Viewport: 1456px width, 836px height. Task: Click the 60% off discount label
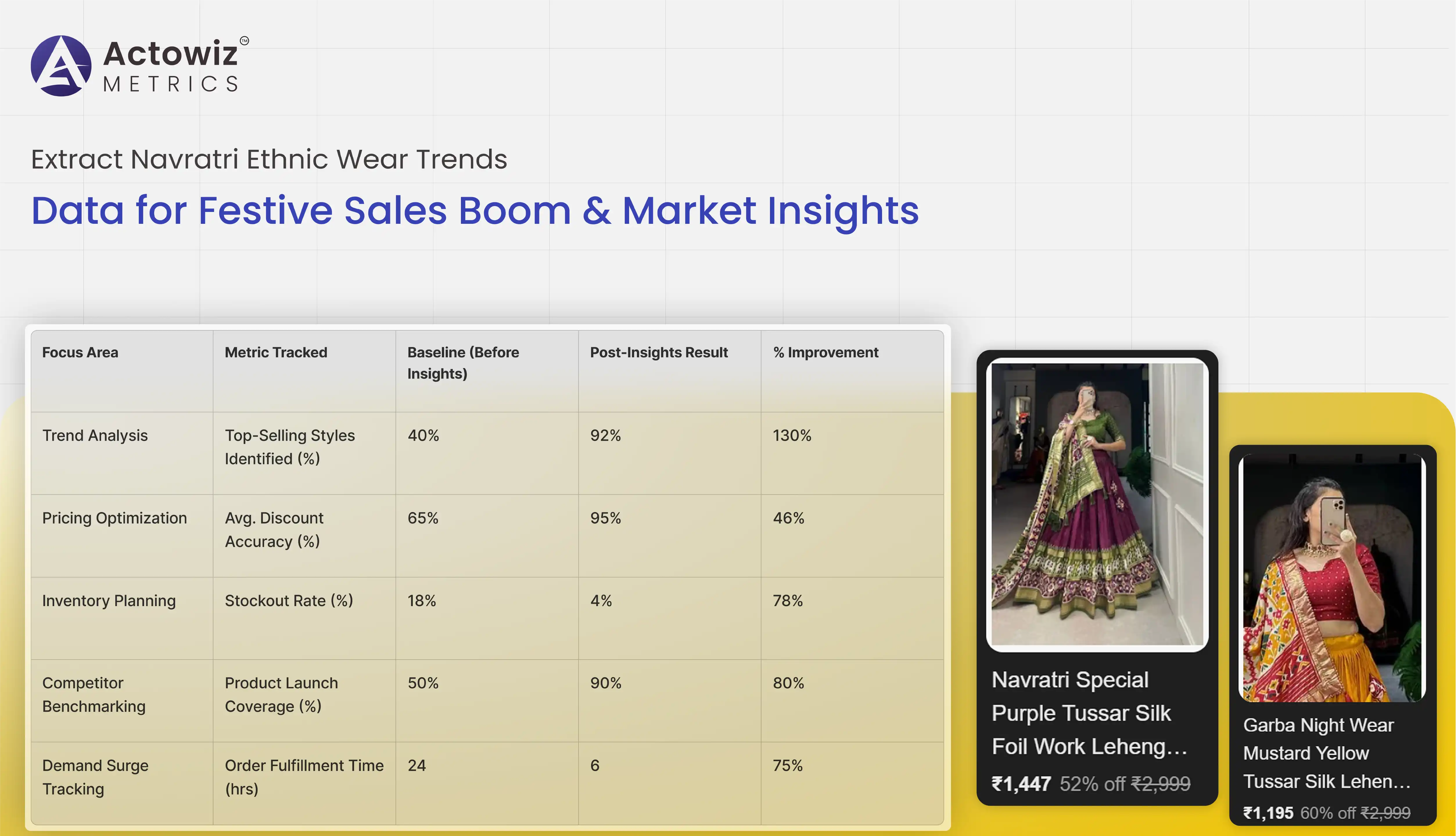[1328, 813]
